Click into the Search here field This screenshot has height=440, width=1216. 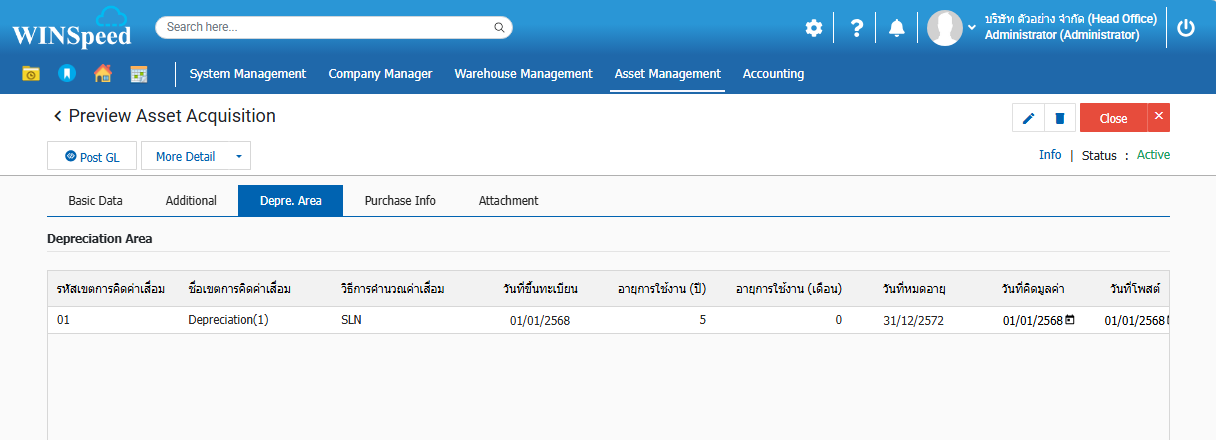(x=325, y=27)
